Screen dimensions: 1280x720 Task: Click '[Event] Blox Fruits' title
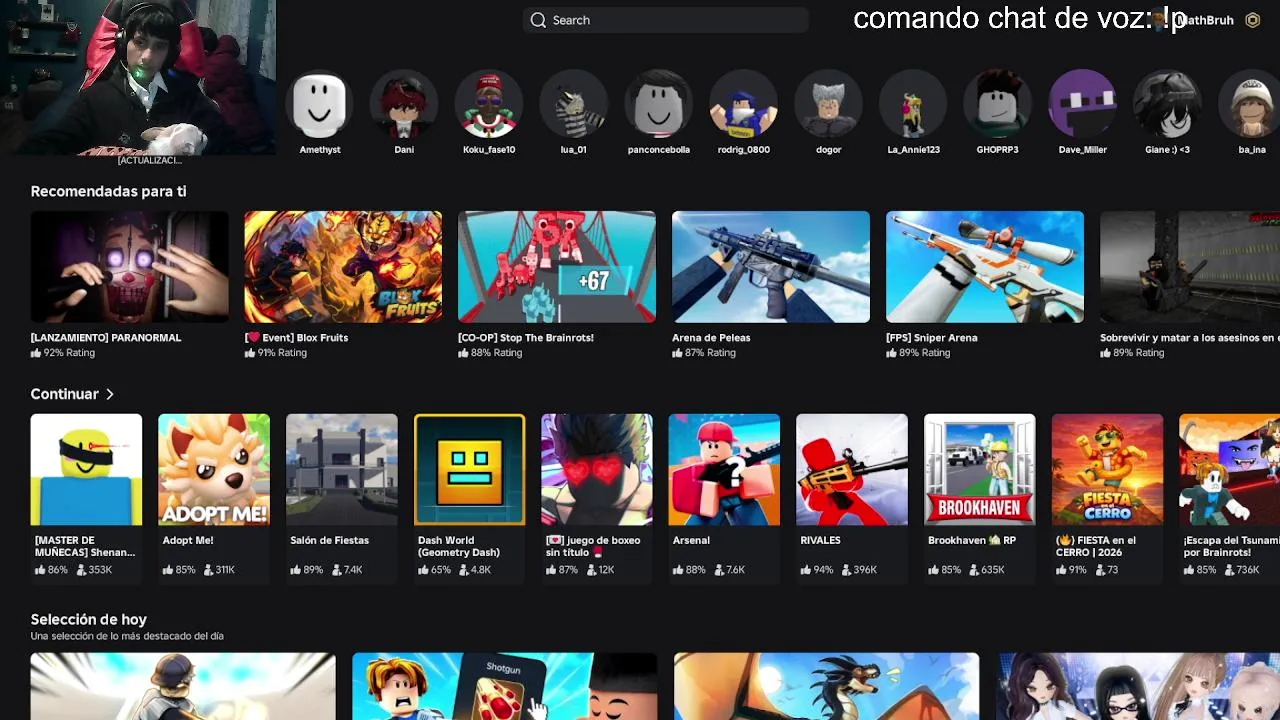pyautogui.click(x=296, y=338)
